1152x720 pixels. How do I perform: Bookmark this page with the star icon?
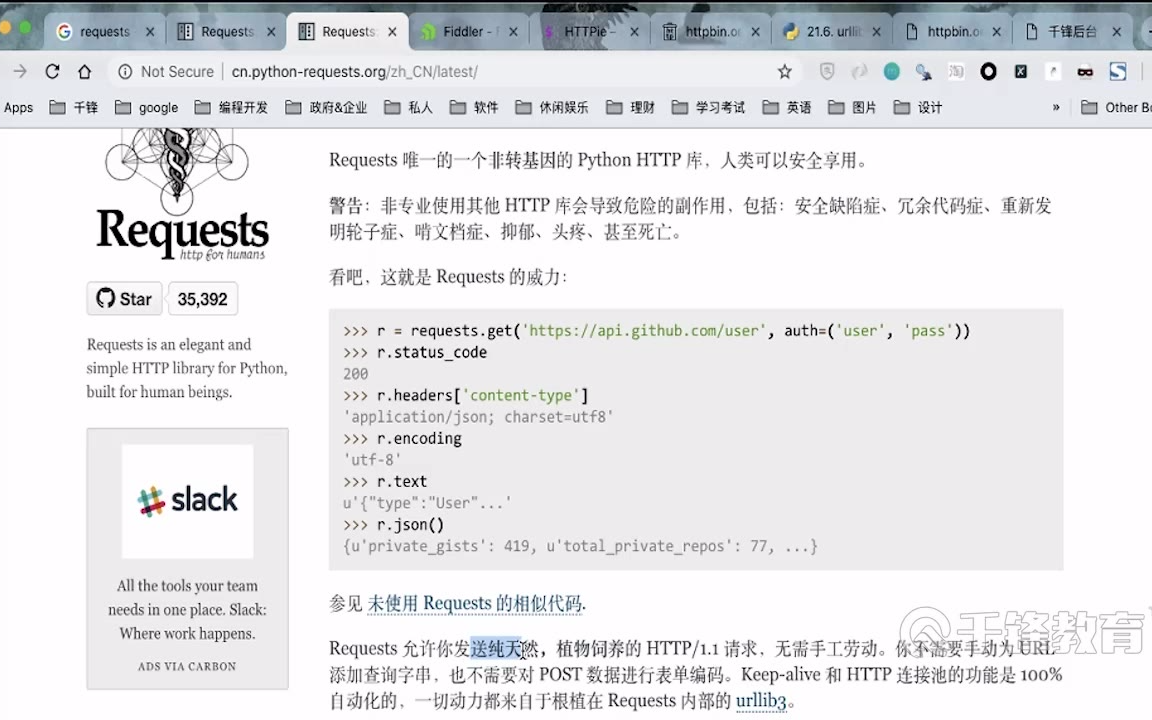click(785, 72)
